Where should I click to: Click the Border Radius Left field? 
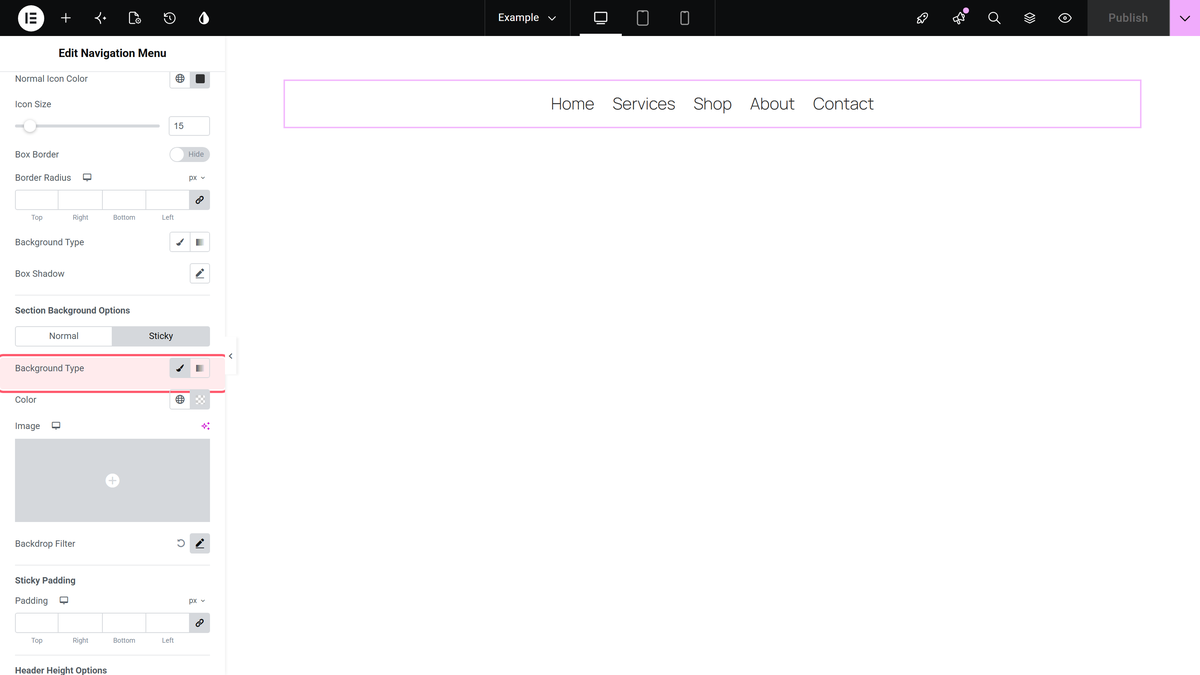(168, 200)
